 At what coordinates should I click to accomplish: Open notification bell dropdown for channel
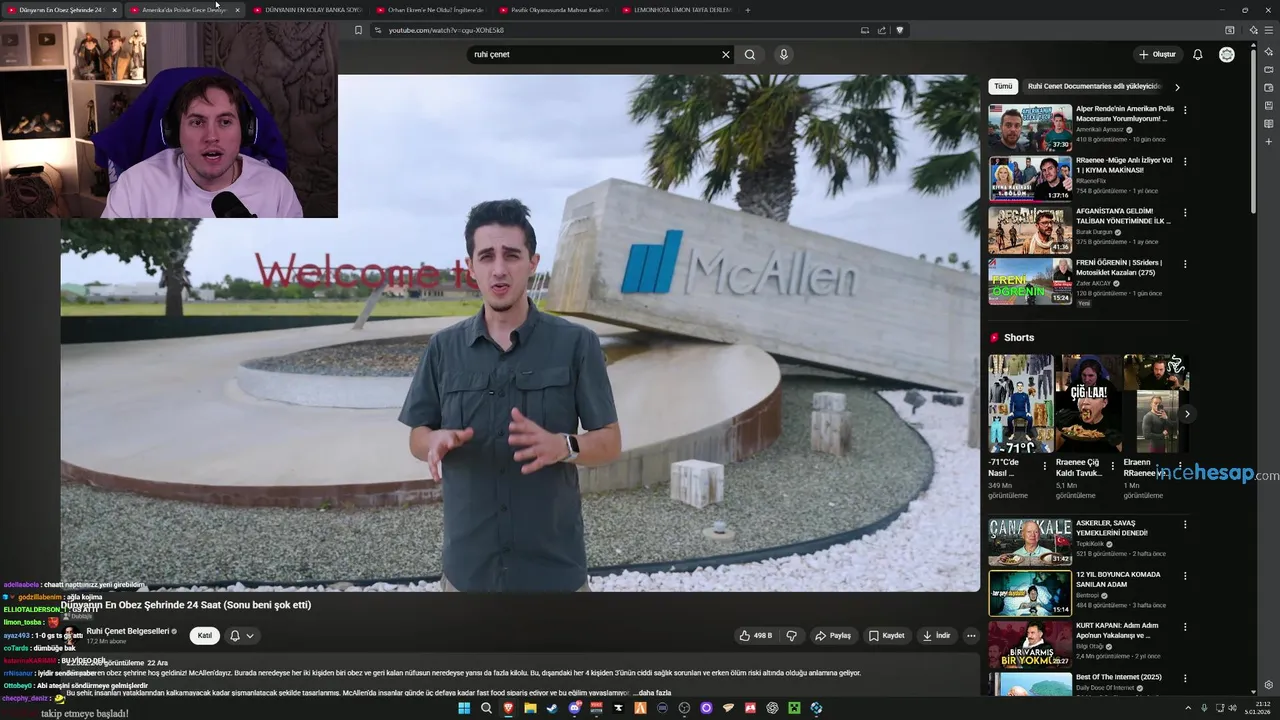(242, 635)
